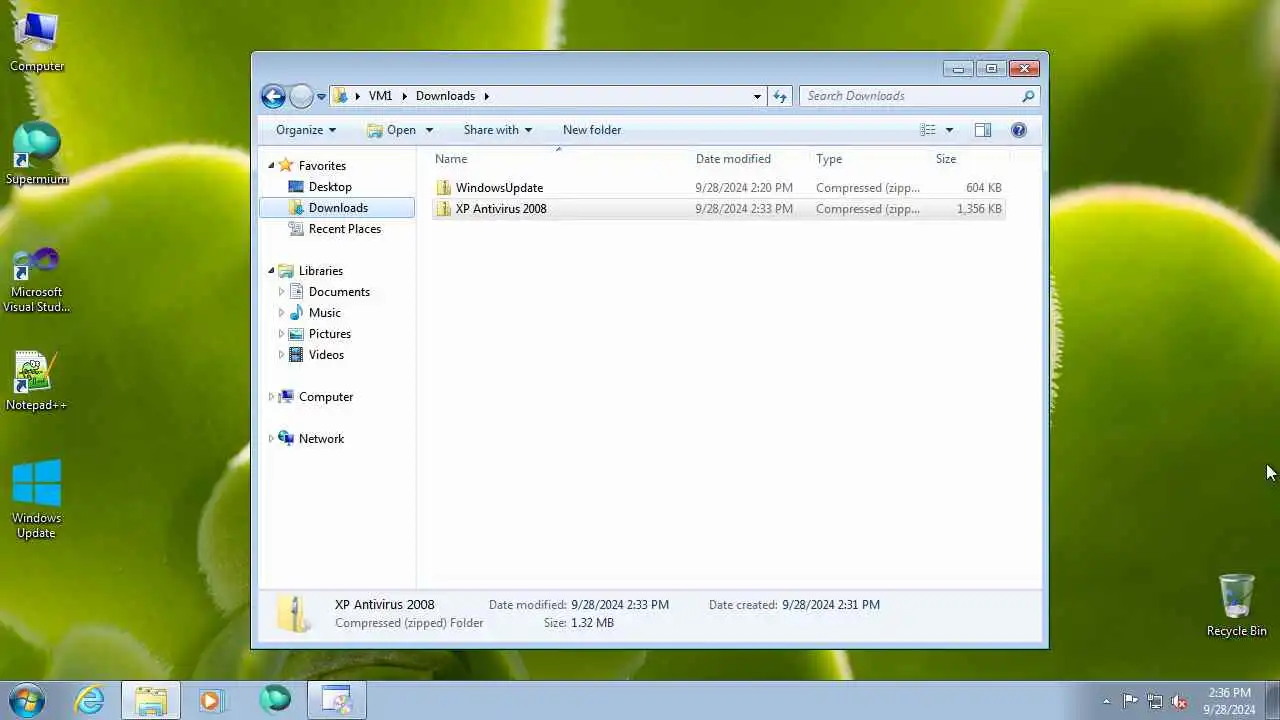
Task: Click the muted volume tray icon
Action: click(x=1179, y=701)
